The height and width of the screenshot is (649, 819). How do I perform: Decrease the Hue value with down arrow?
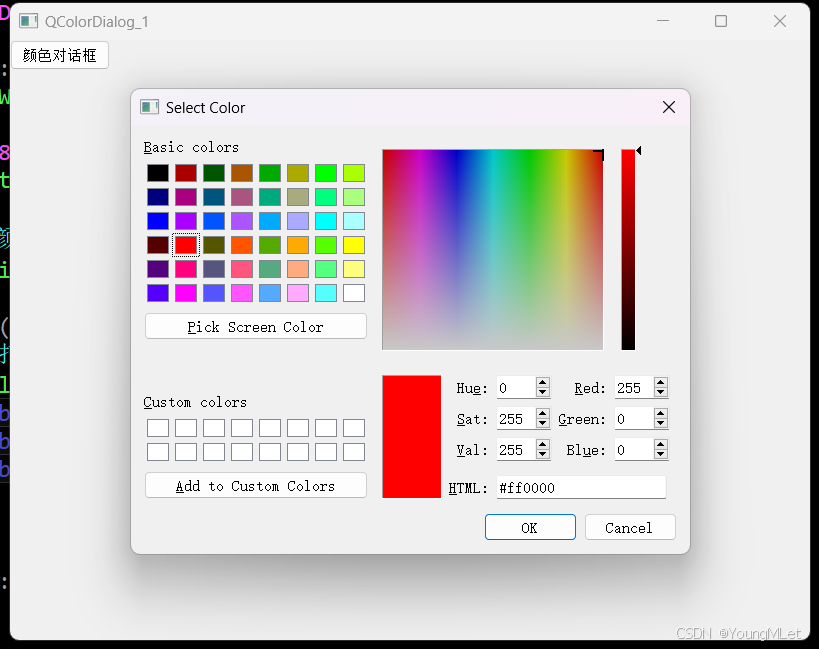coord(543,392)
